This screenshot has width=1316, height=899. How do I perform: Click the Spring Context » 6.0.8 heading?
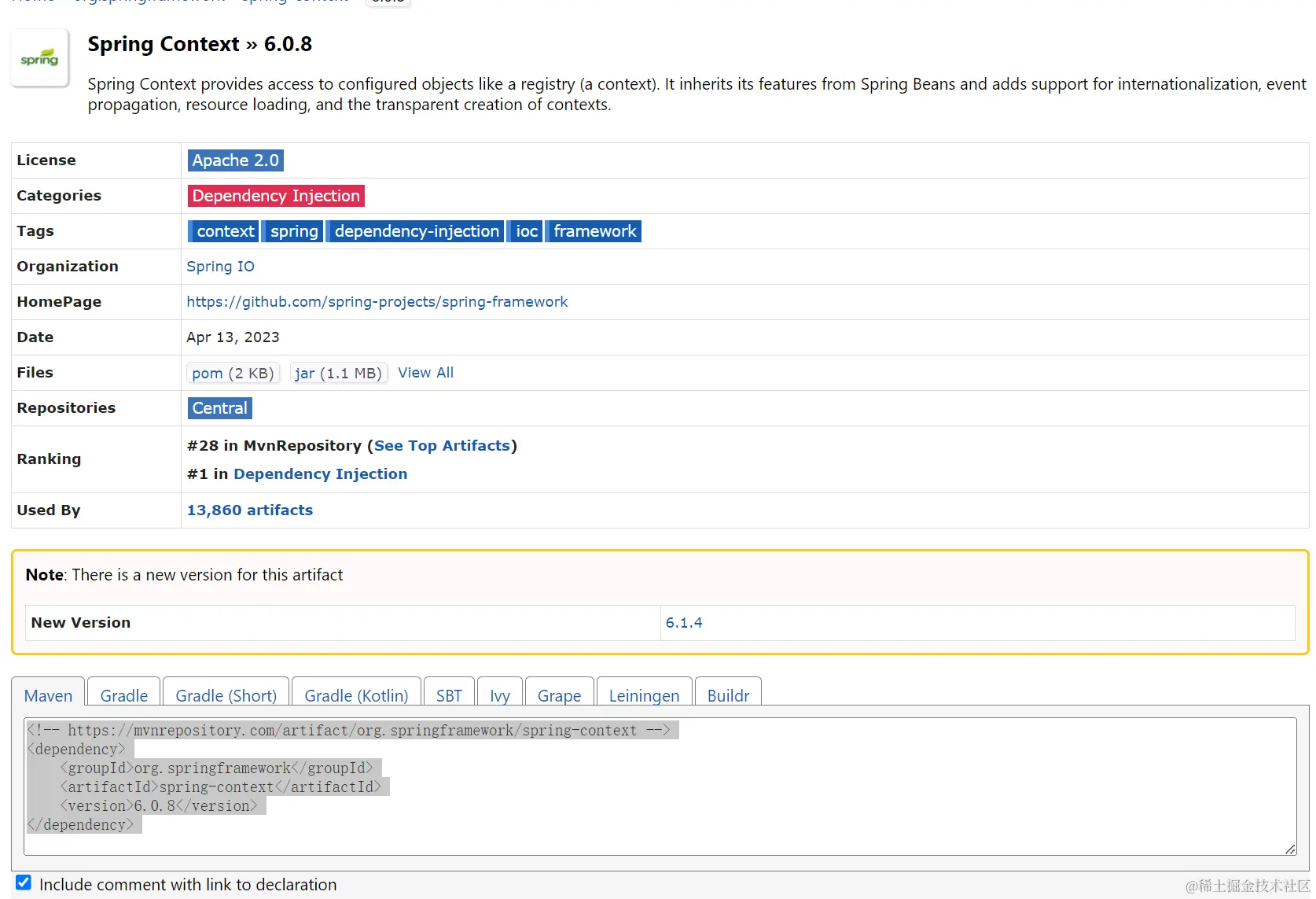coord(200,44)
